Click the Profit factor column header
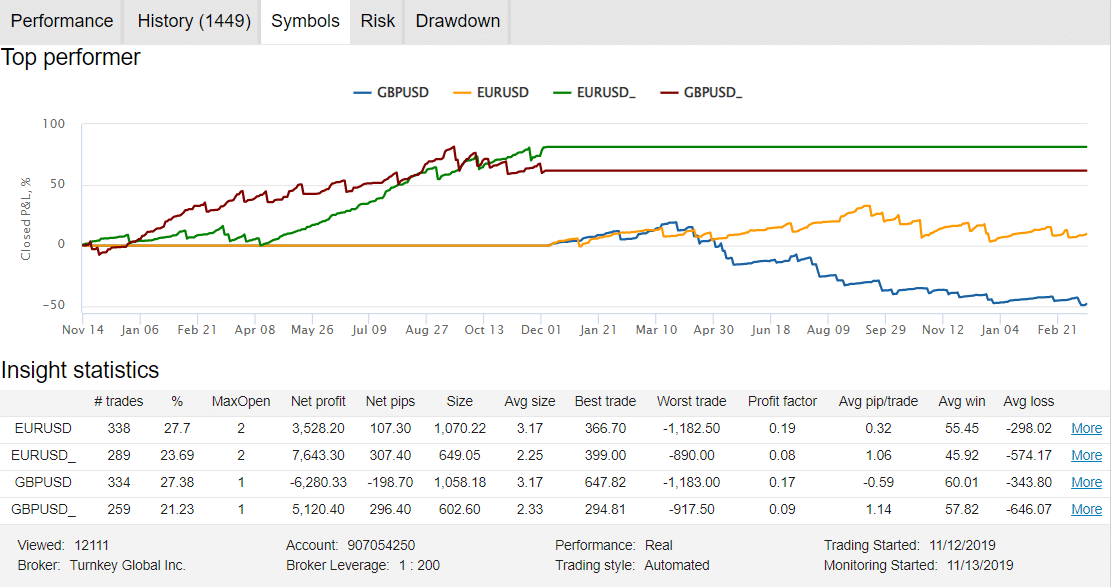This screenshot has width=1111, height=587. click(x=784, y=401)
